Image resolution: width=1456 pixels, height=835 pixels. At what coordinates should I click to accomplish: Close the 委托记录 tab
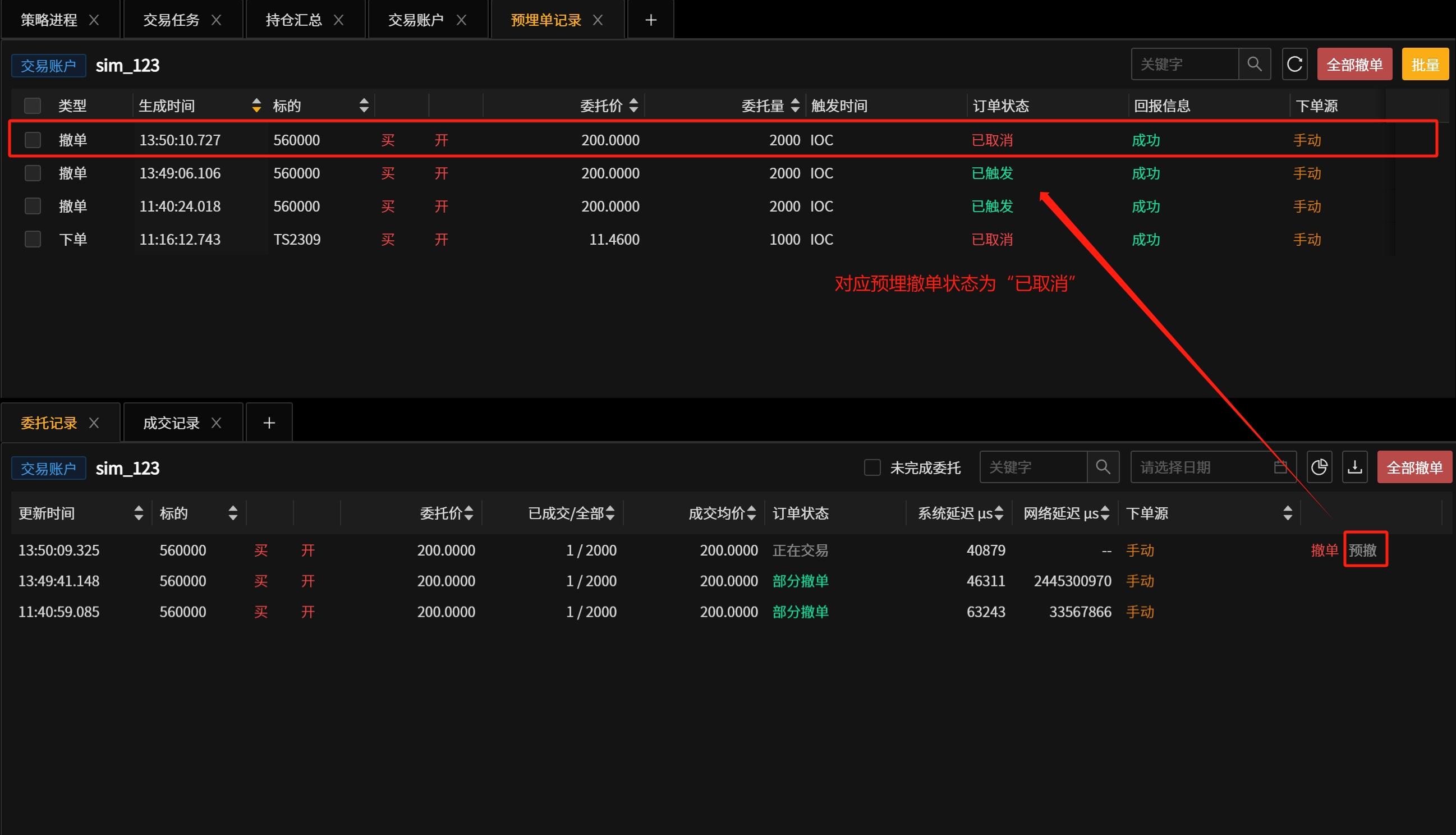point(94,423)
